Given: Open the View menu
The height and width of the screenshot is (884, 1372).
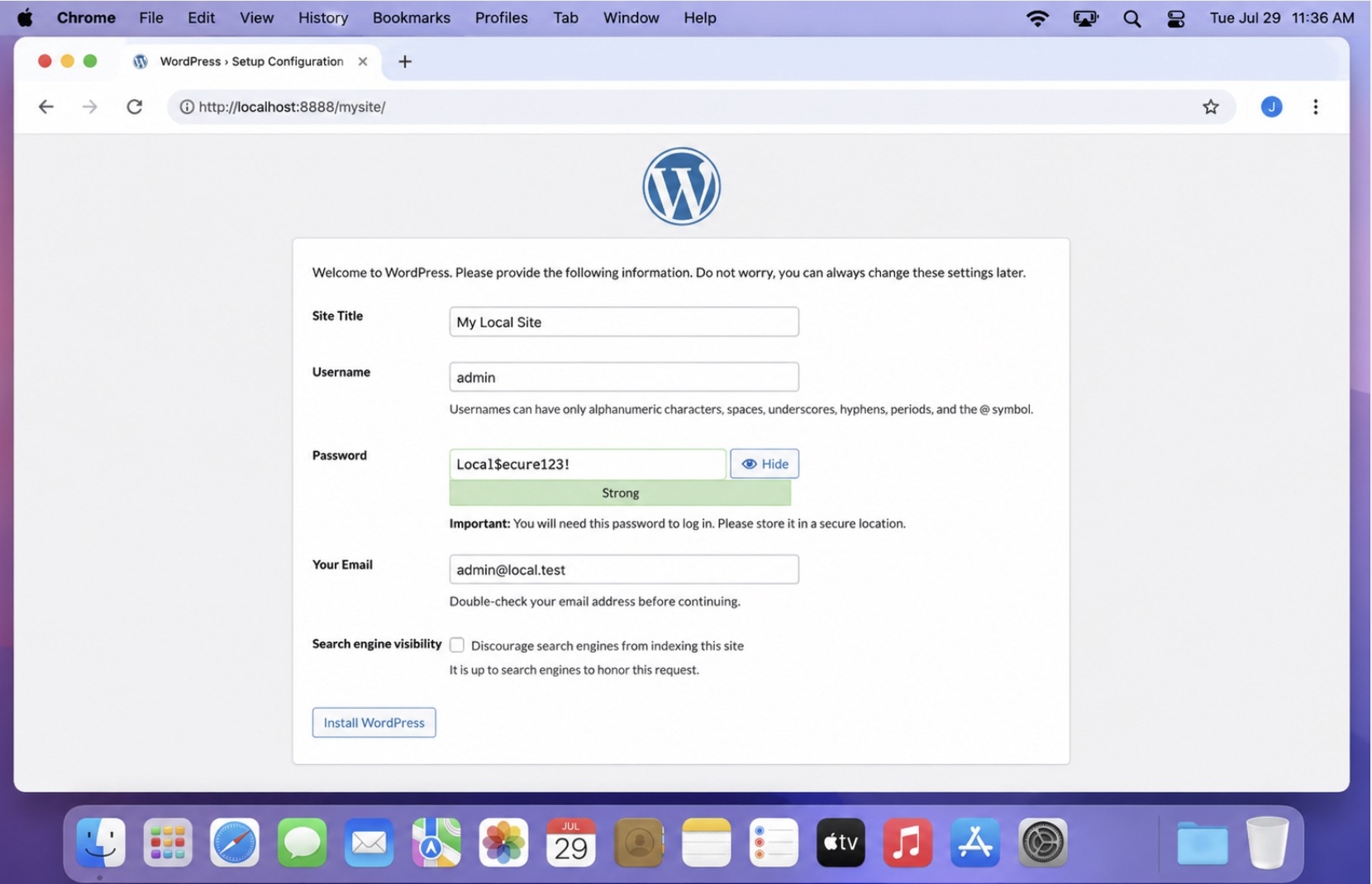Looking at the screenshot, I should click(257, 17).
